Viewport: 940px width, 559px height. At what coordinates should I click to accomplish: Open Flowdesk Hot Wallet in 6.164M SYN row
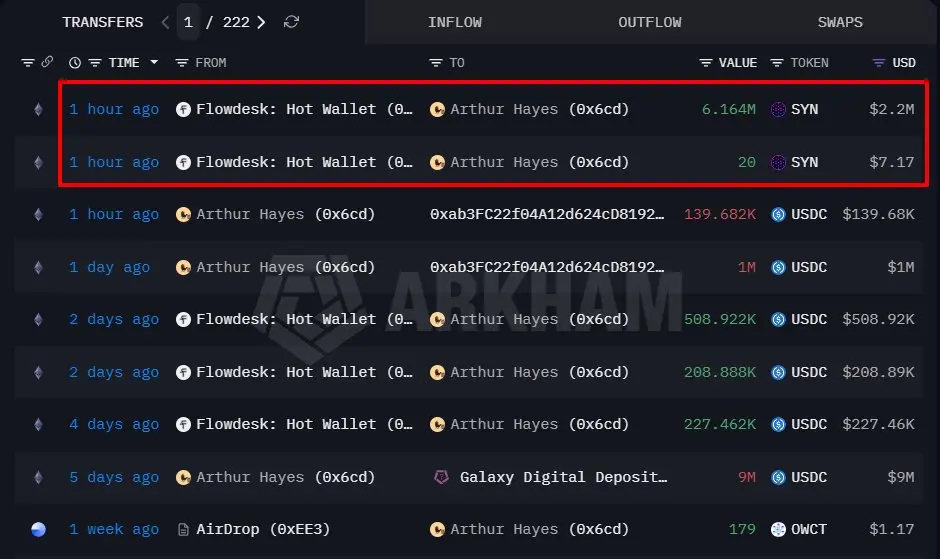pos(304,109)
